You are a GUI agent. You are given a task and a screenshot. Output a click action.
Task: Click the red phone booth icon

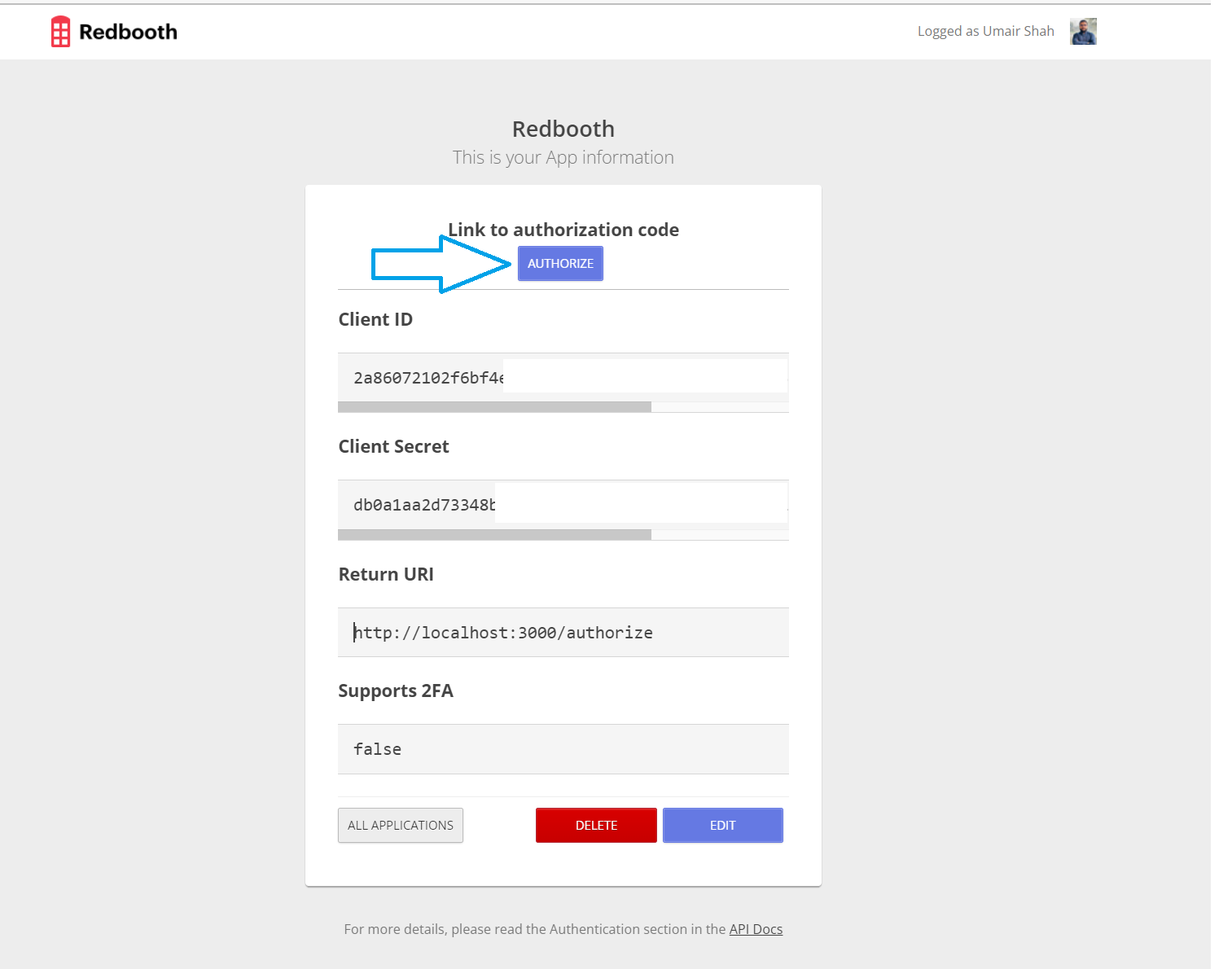click(x=61, y=30)
